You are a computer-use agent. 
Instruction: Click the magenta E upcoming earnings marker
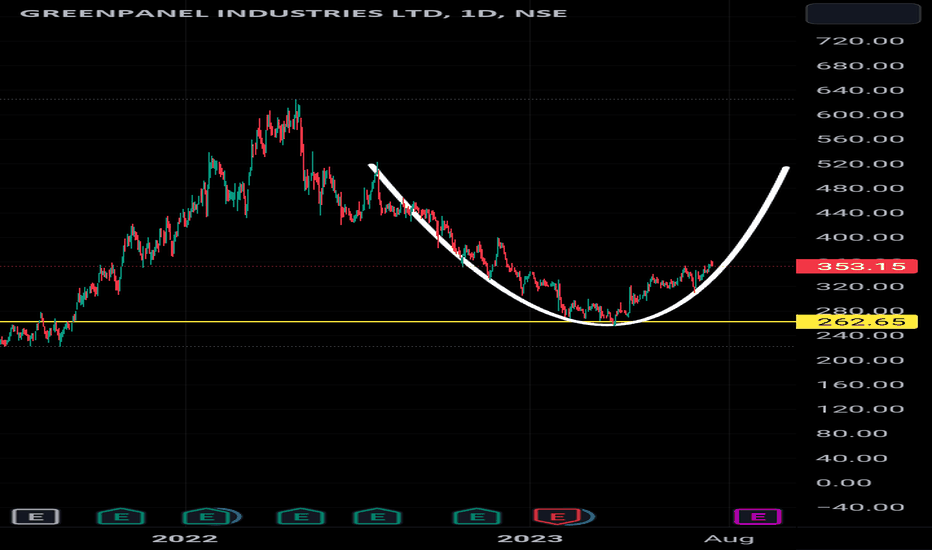point(758,516)
